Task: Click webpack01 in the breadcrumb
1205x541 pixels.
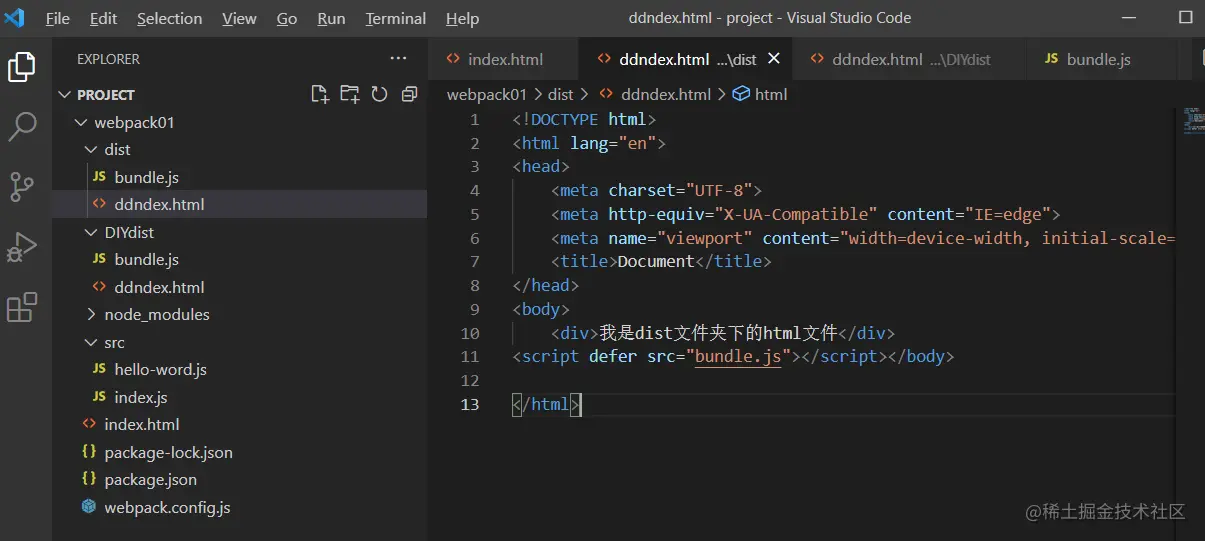Action: click(x=486, y=94)
